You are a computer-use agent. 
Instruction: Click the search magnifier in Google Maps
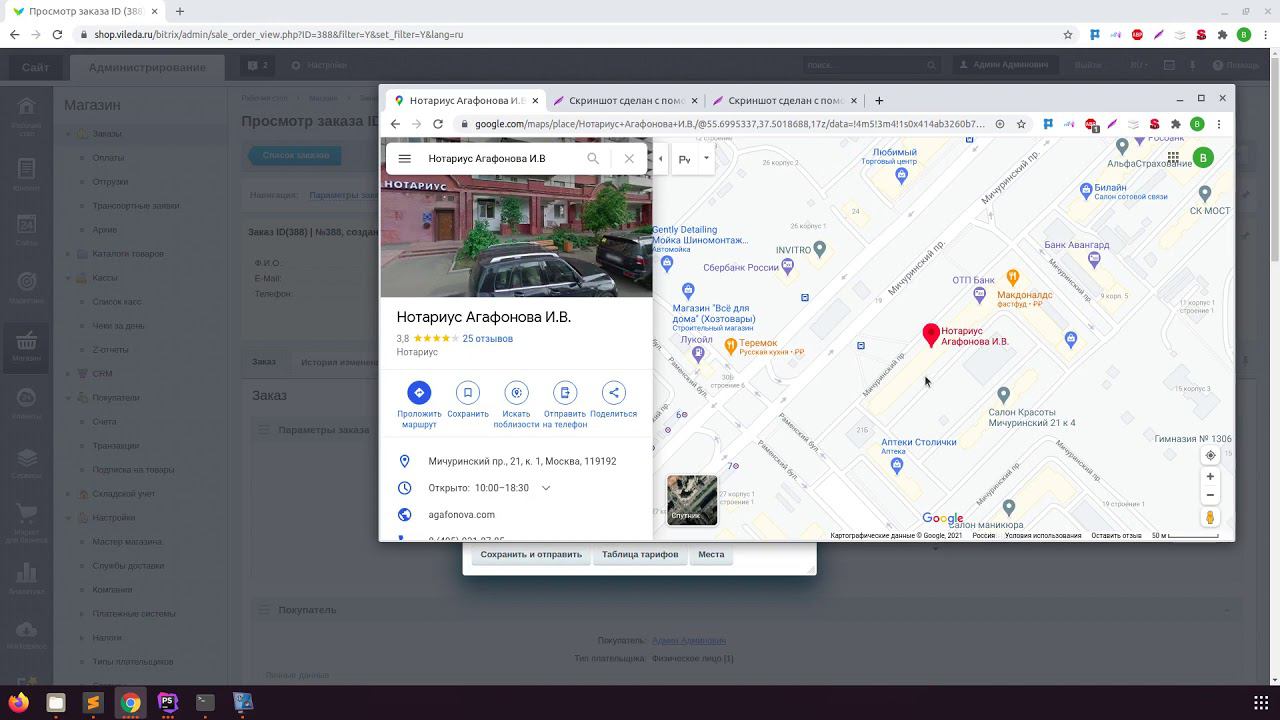[593, 158]
